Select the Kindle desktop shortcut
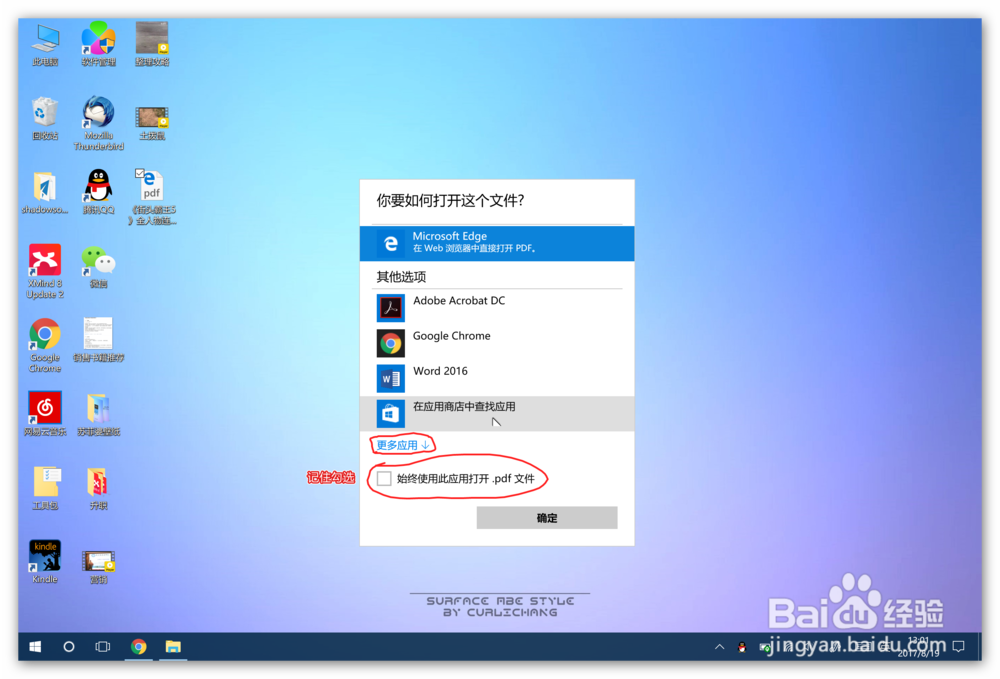Screen dimensions: 1000x679 [x=45, y=562]
